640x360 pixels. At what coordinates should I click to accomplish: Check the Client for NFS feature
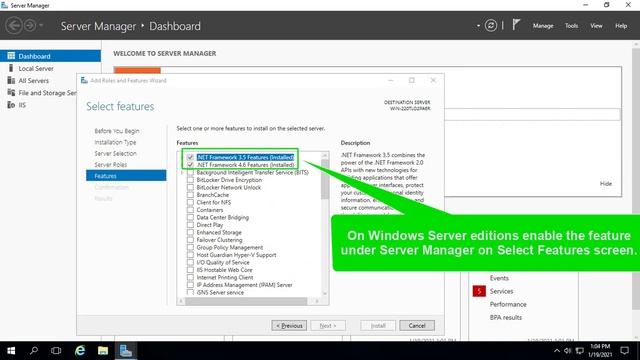(190, 202)
